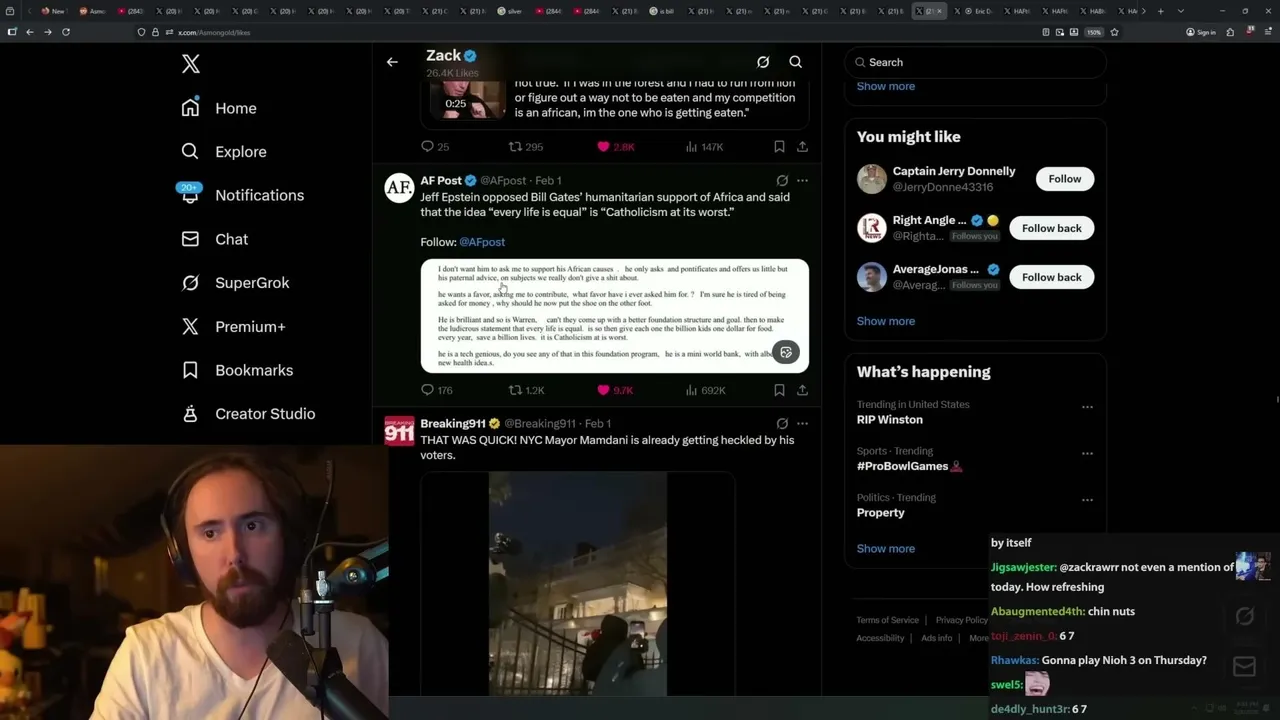View analytics showing 147K views
The image size is (1280, 720).
(704, 147)
